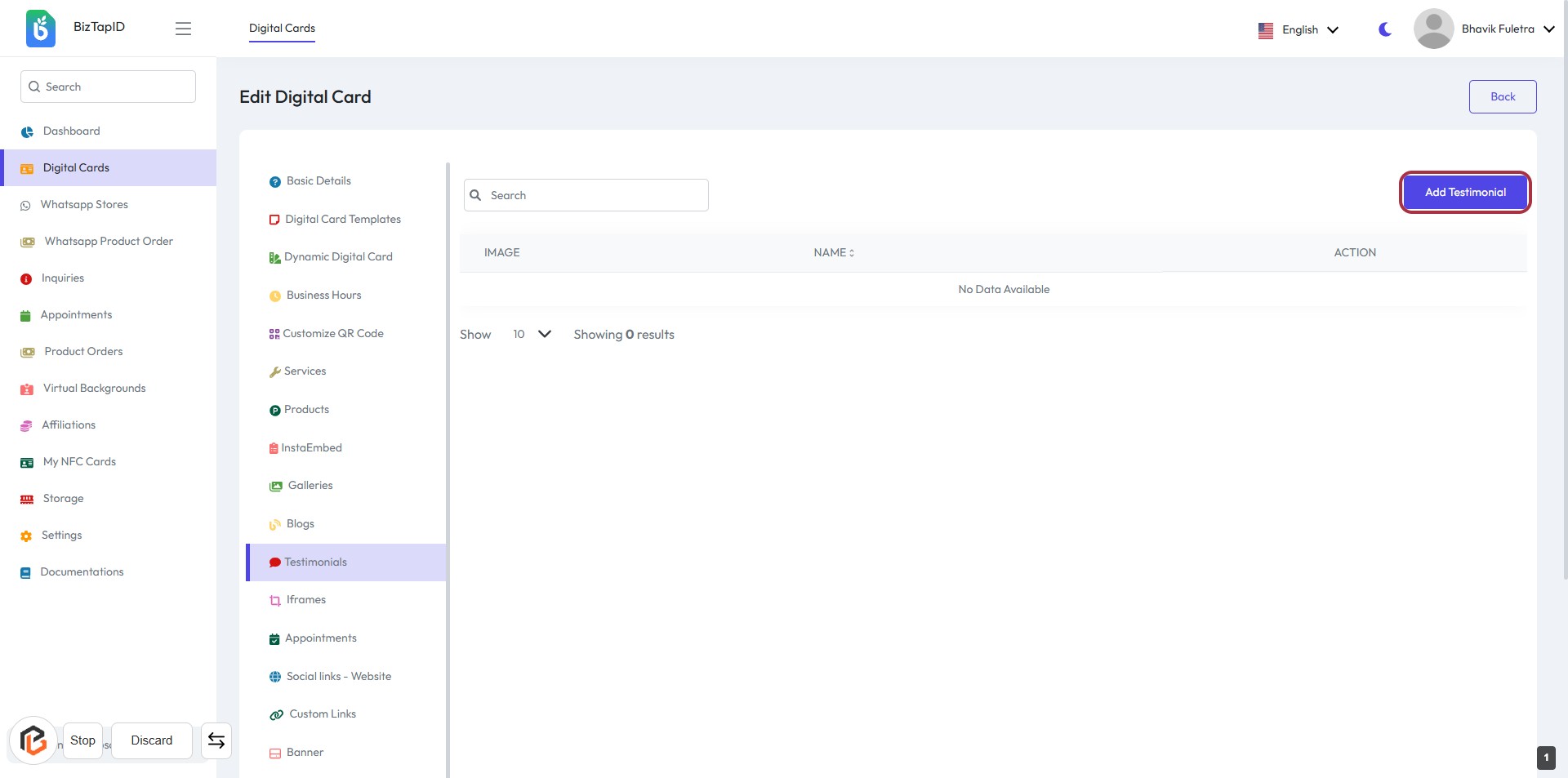Click the Back button
Image resolution: width=1568 pixels, height=778 pixels.
(x=1502, y=97)
